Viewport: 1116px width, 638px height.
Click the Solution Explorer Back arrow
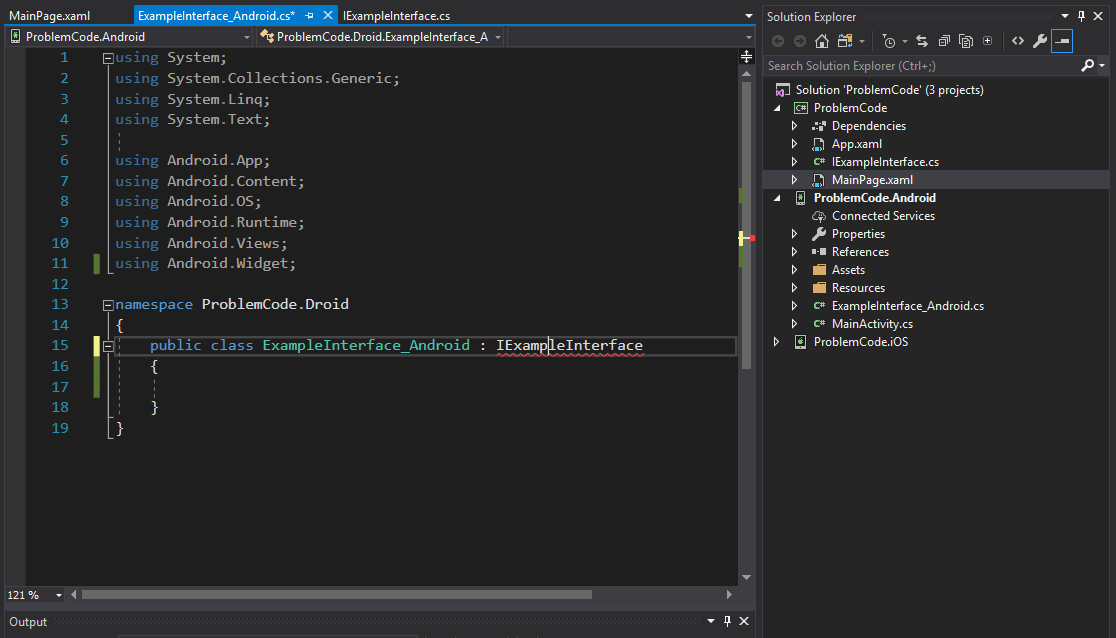[778, 41]
